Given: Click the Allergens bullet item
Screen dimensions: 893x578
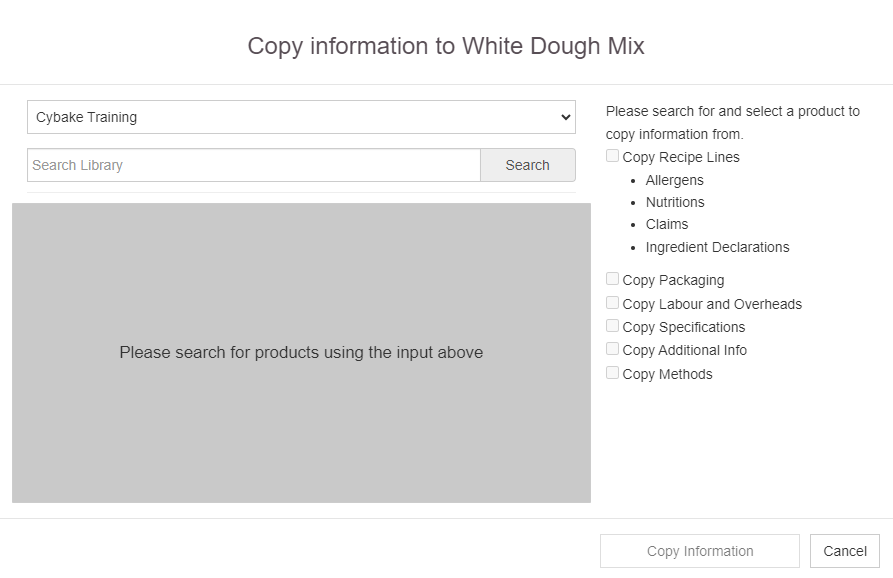Looking at the screenshot, I should pos(674,181).
